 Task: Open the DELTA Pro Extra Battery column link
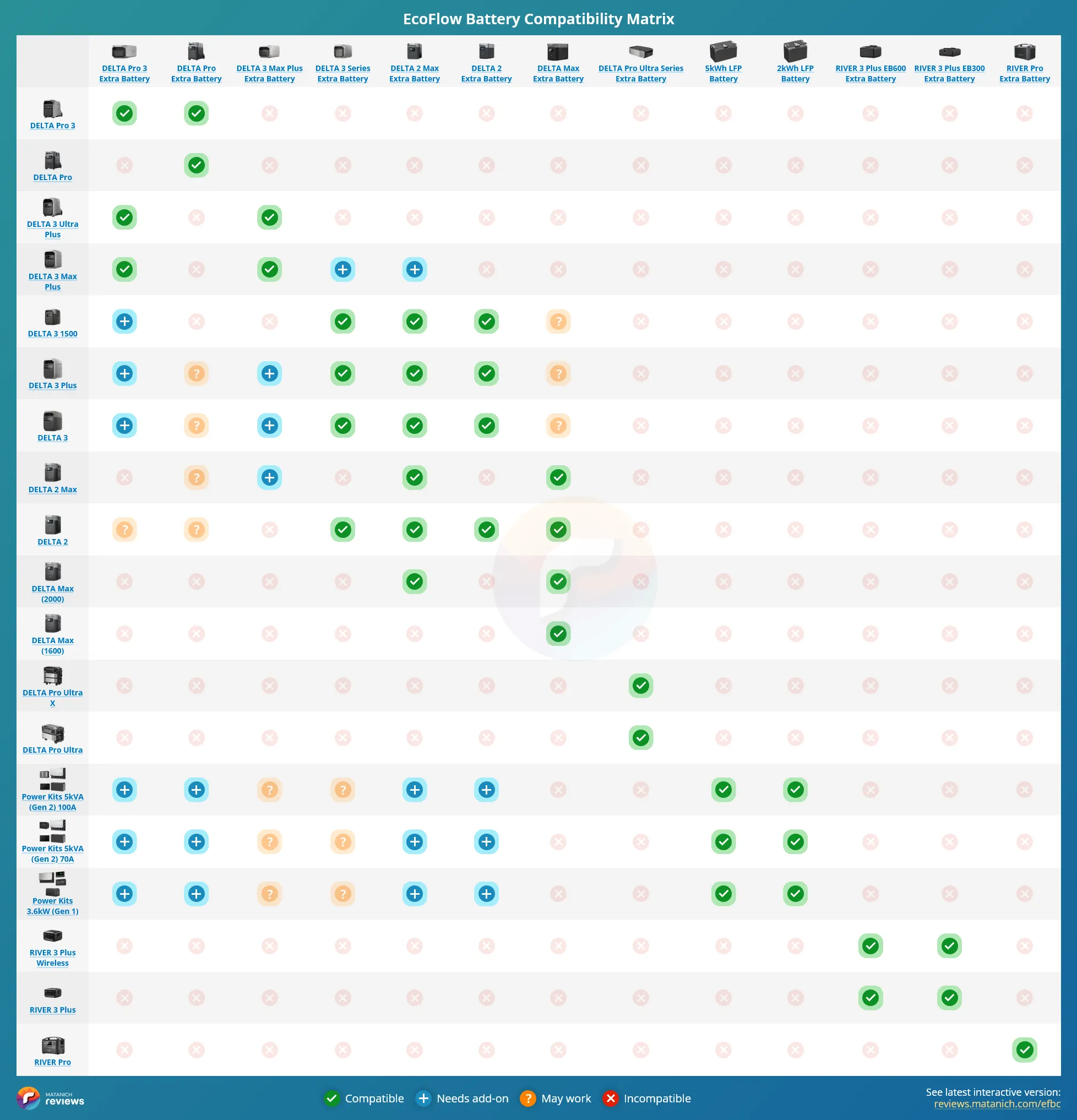pyautogui.click(x=196, y=73)
